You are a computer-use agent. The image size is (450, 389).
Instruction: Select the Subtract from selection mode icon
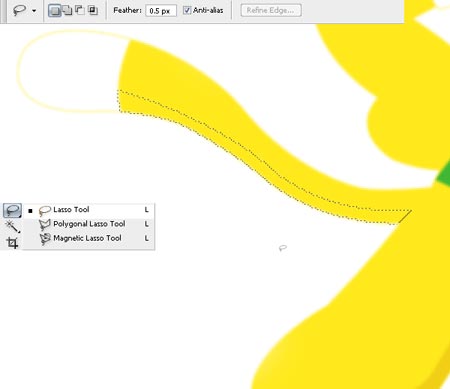[80, 10]
